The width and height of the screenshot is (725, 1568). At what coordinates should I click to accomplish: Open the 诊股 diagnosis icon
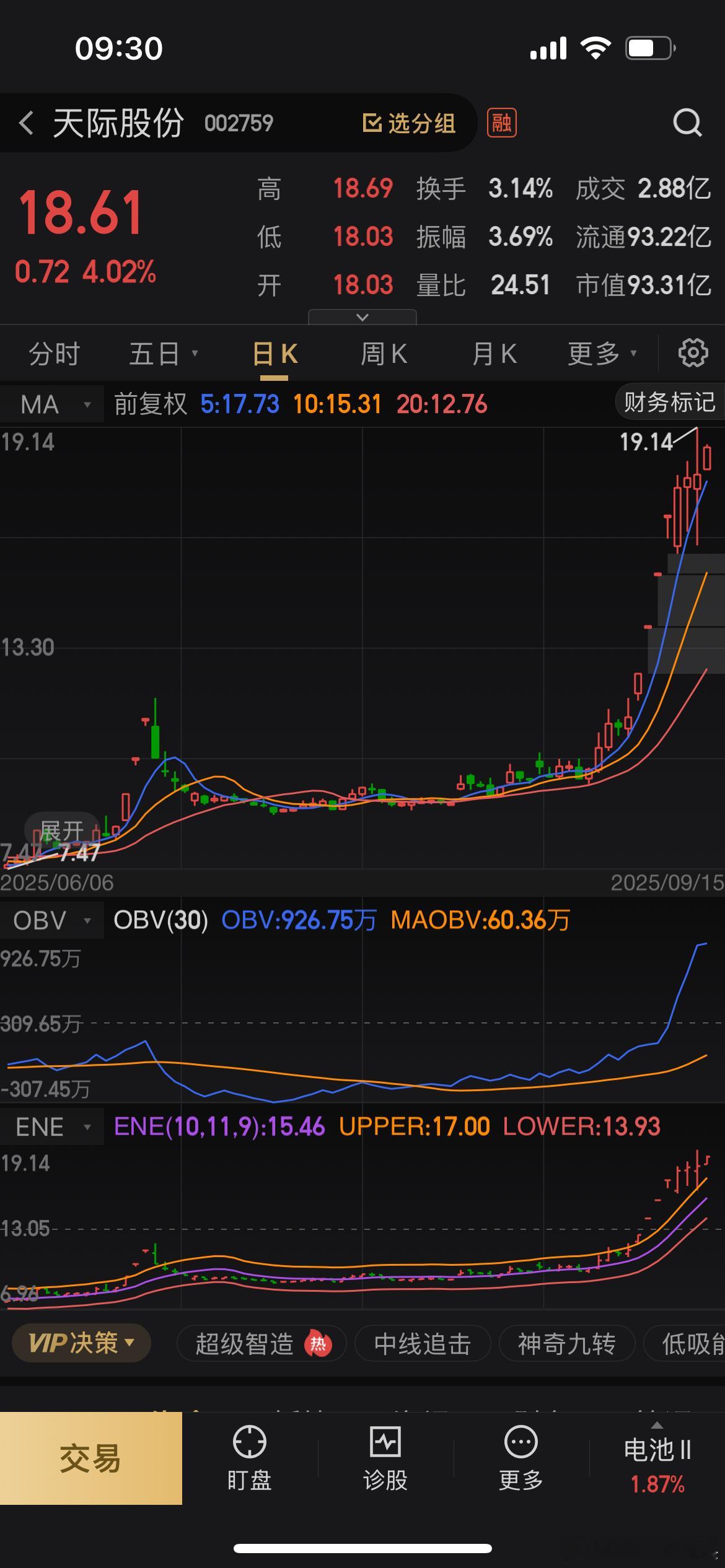click(385, 1441)
